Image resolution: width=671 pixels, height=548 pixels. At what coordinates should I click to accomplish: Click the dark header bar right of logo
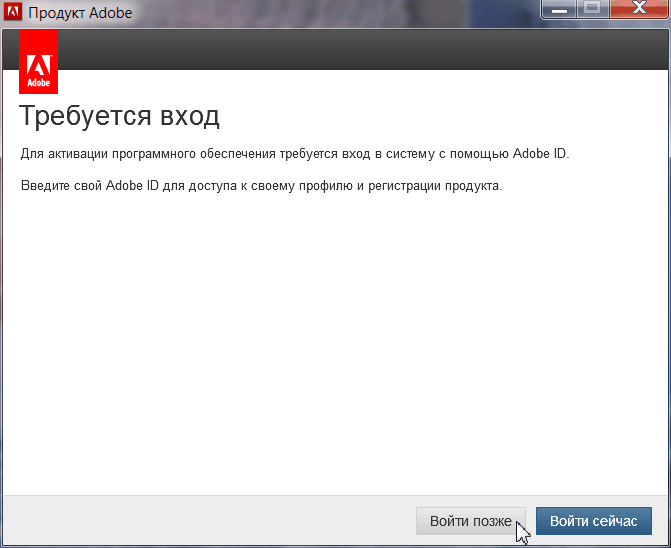coord(360,50)
